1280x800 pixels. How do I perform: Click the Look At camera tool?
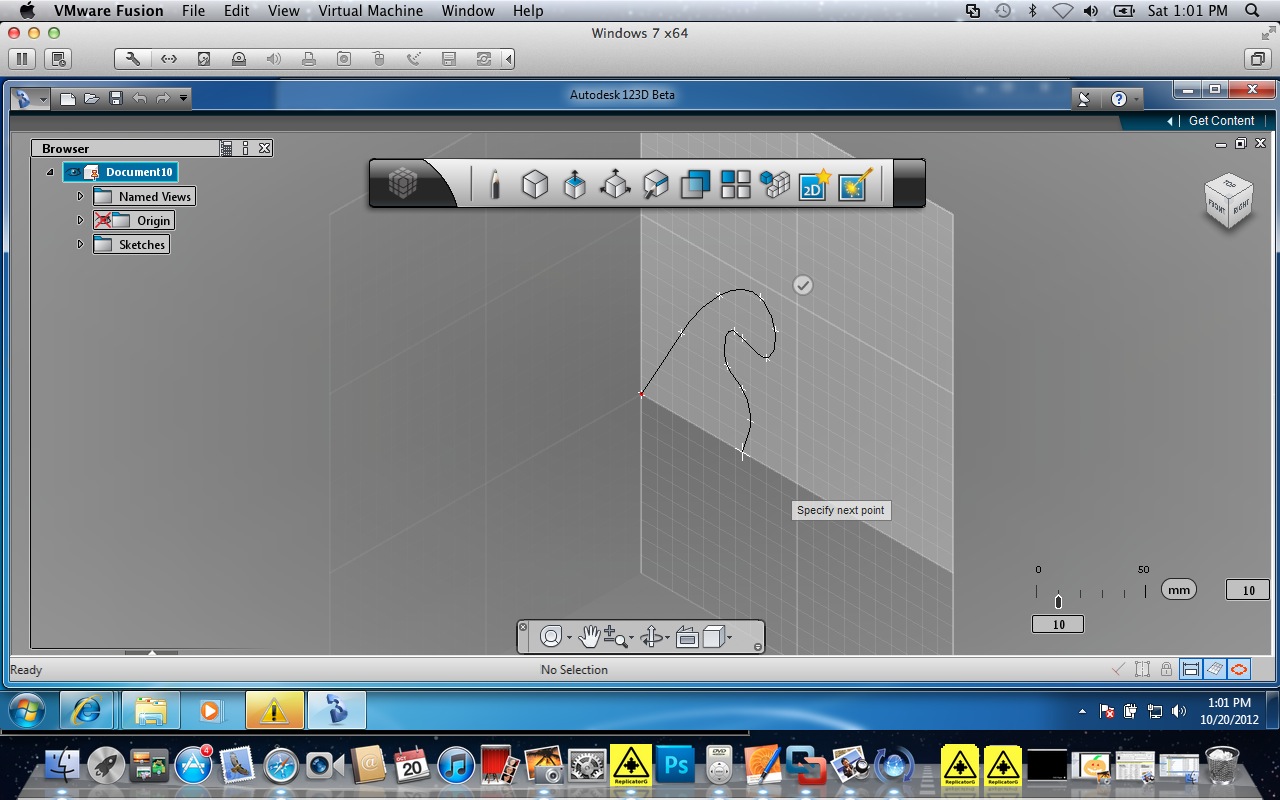point(686,636)
